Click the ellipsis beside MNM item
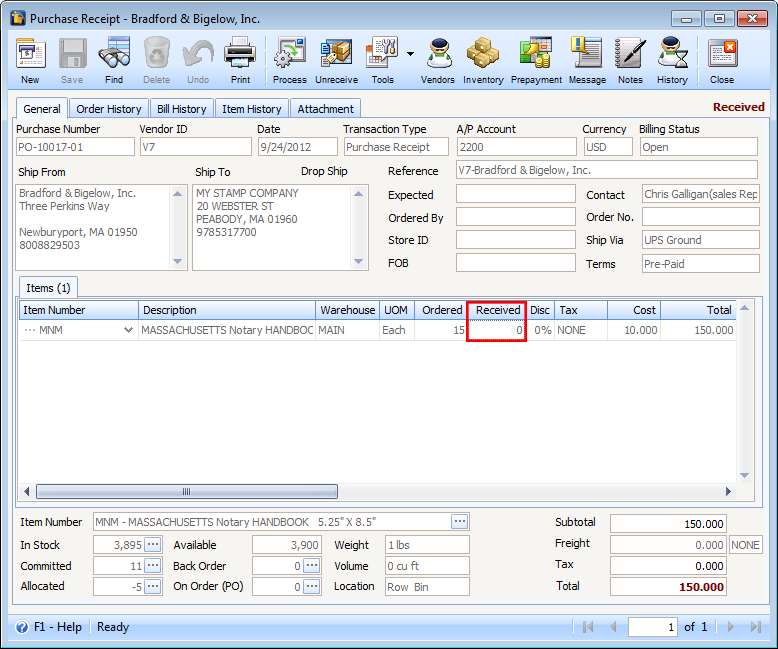778x649 pixels. pos(30,330)
